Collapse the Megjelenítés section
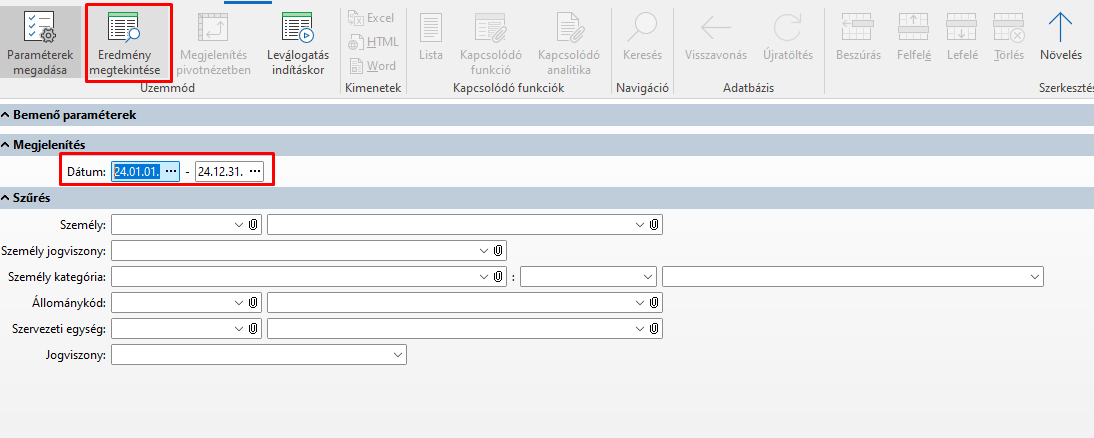The width and height of the screenshot is (1094, 438). pos(7,145)
